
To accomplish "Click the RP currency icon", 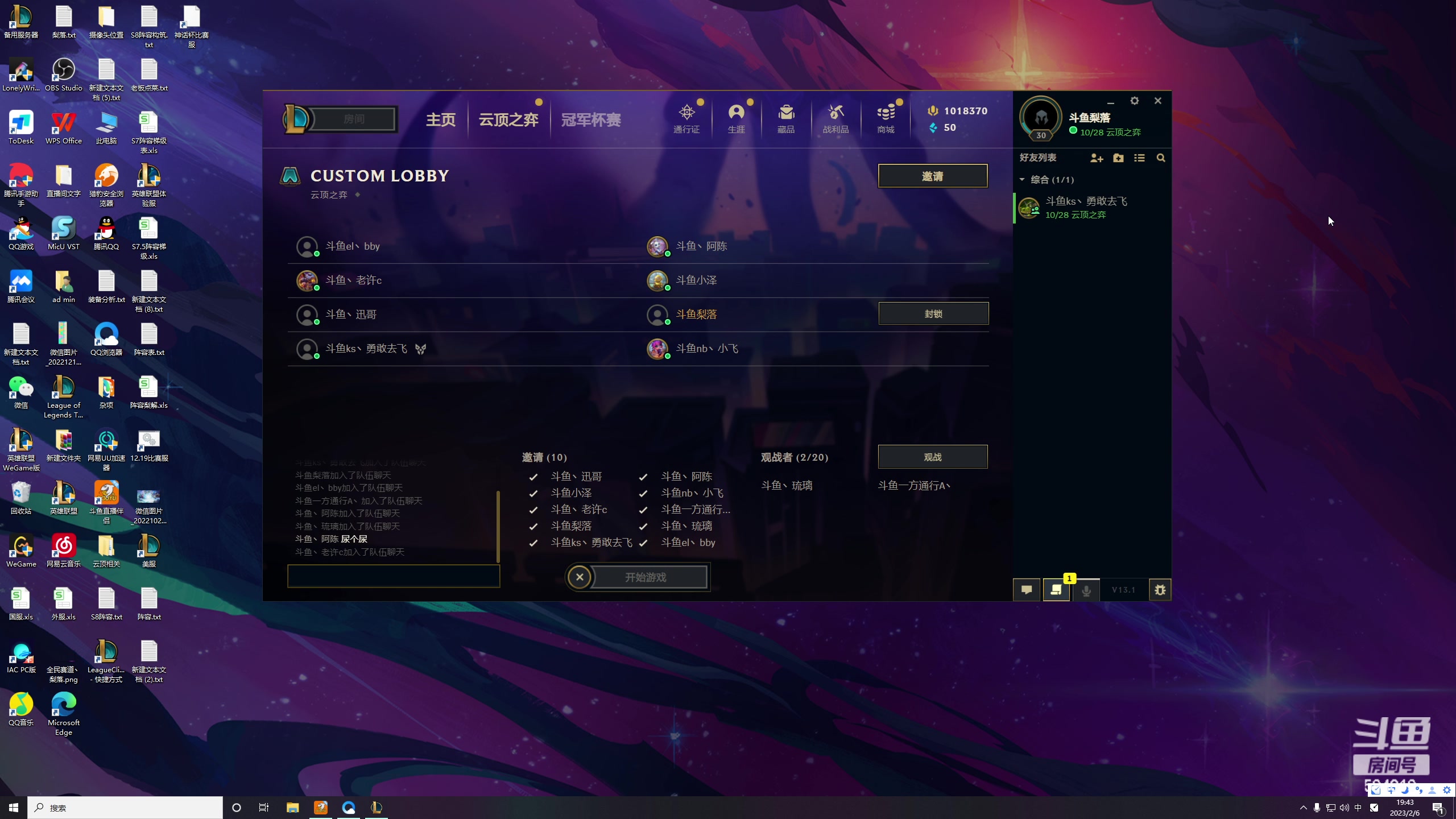I will coord(933,111).
